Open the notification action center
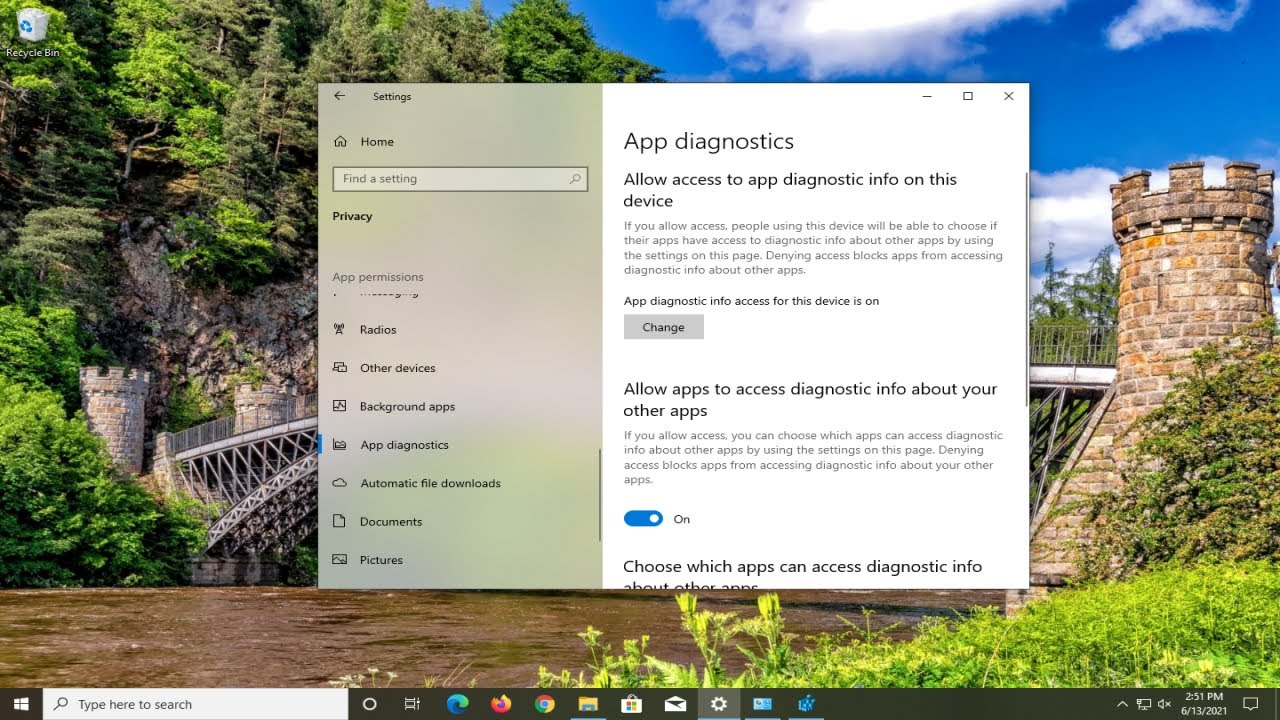 (x=1250, y=704)
